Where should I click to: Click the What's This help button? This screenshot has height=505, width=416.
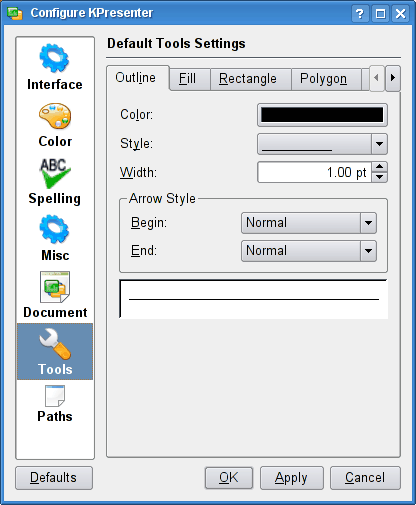click(x=360, y=14)
